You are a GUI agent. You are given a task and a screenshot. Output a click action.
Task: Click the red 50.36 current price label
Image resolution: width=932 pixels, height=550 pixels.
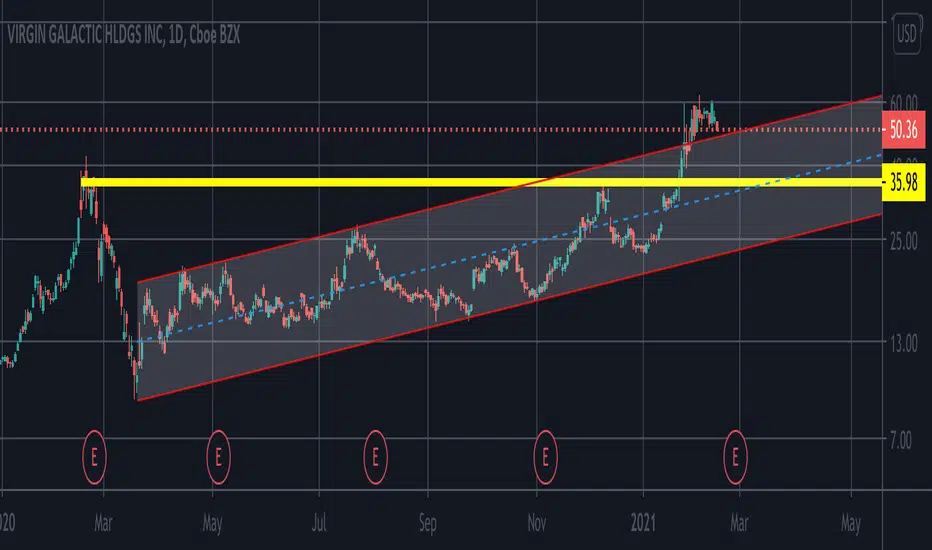903,130
